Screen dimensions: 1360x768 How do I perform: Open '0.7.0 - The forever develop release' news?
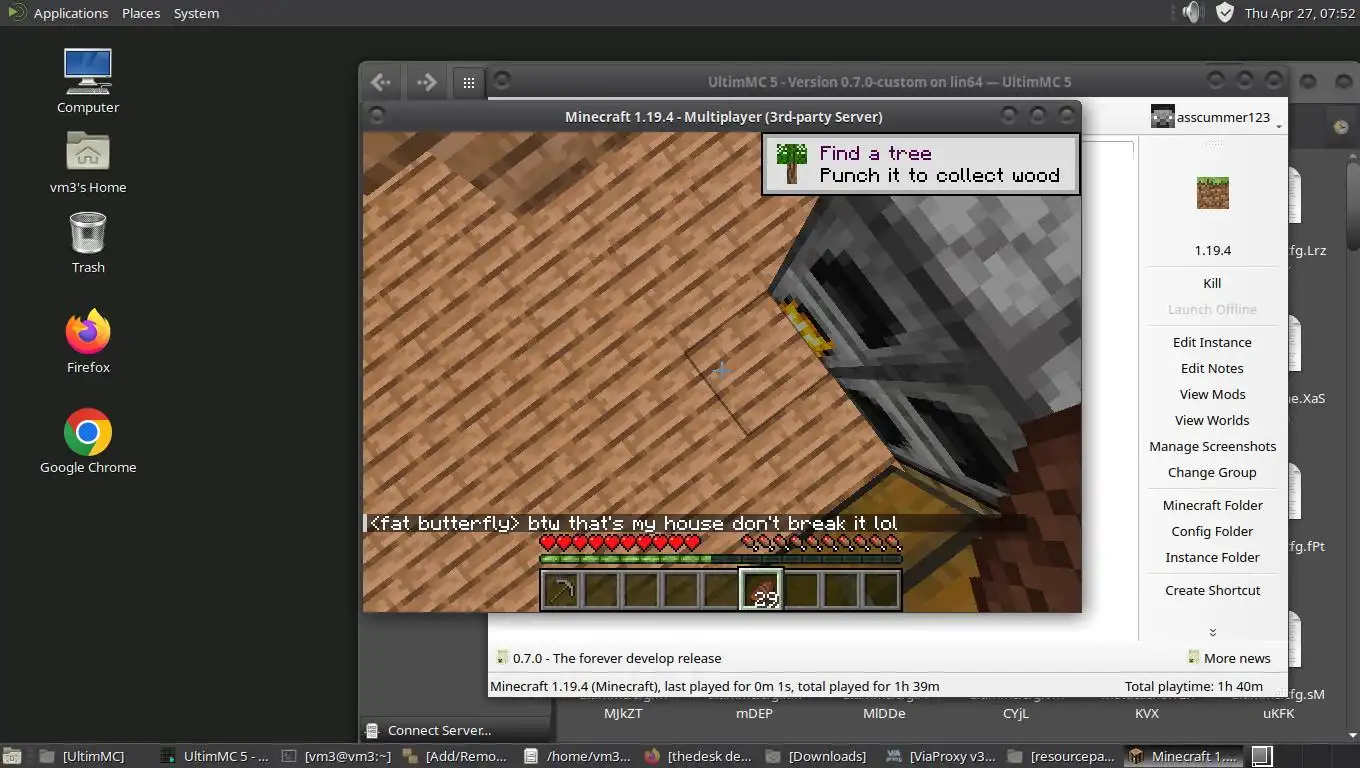coord(617,658)
